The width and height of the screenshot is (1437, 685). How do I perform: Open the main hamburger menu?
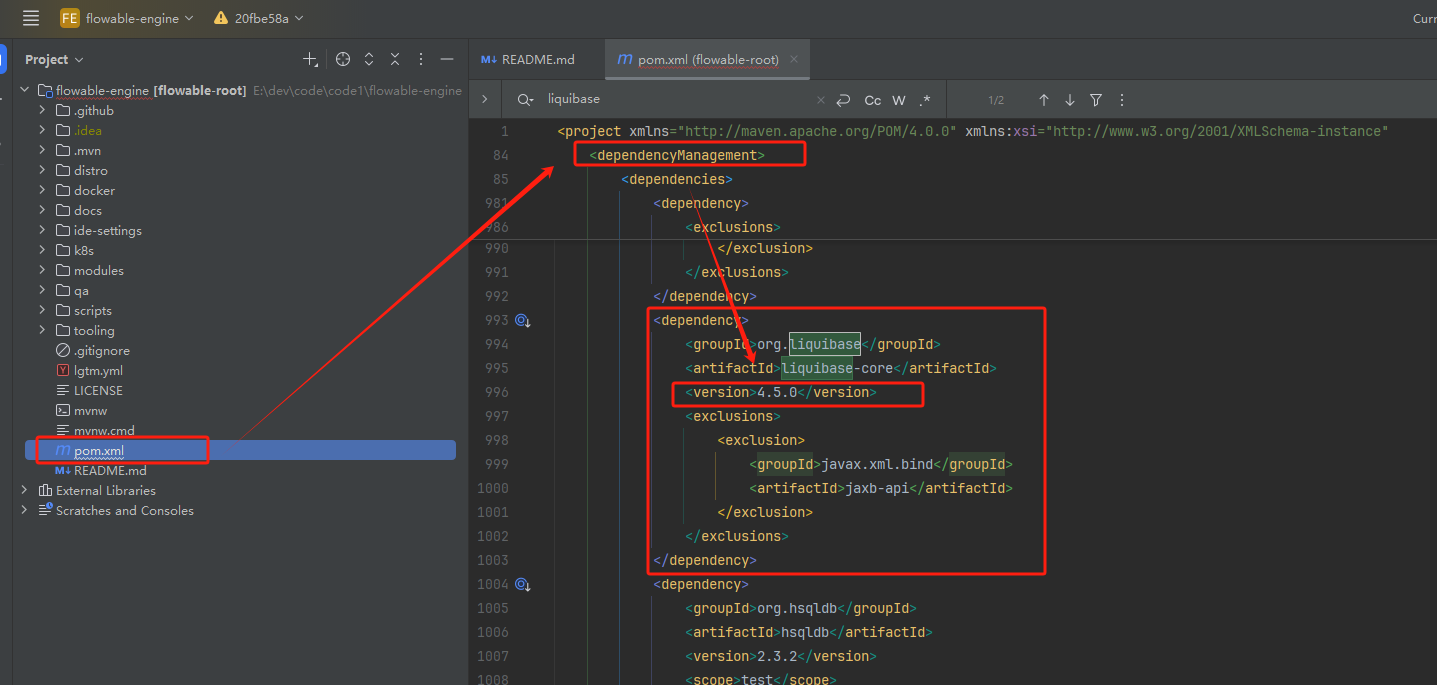click(x=31, y=18)
